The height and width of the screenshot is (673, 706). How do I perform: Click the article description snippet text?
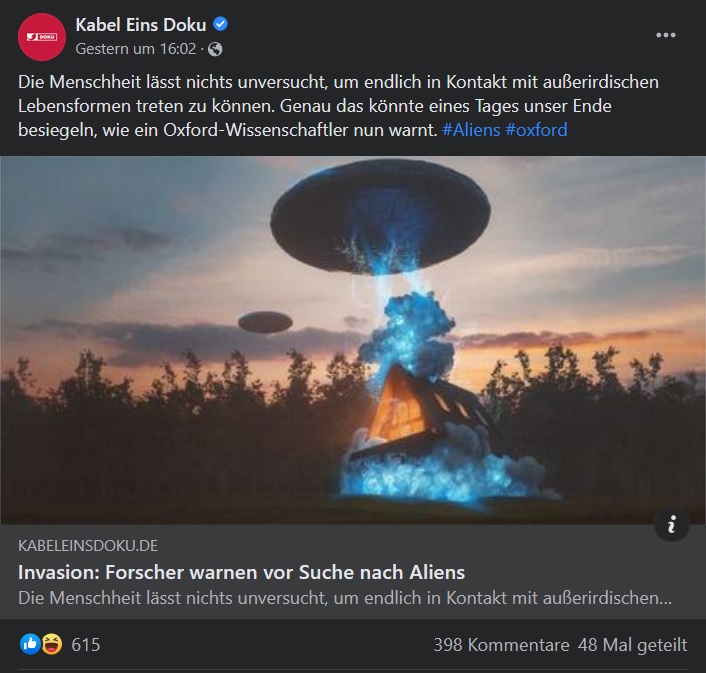coord(345,598)
